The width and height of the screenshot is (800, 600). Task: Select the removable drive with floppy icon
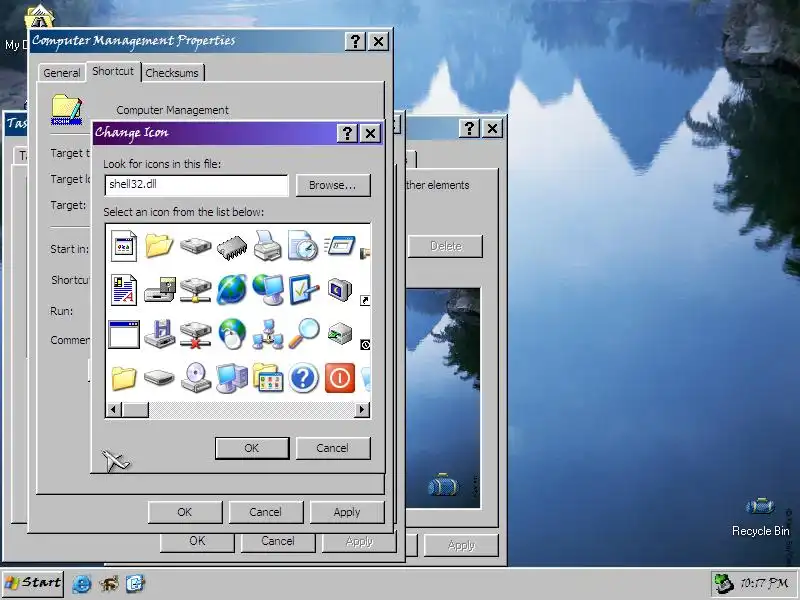click(x=160, y=290)
